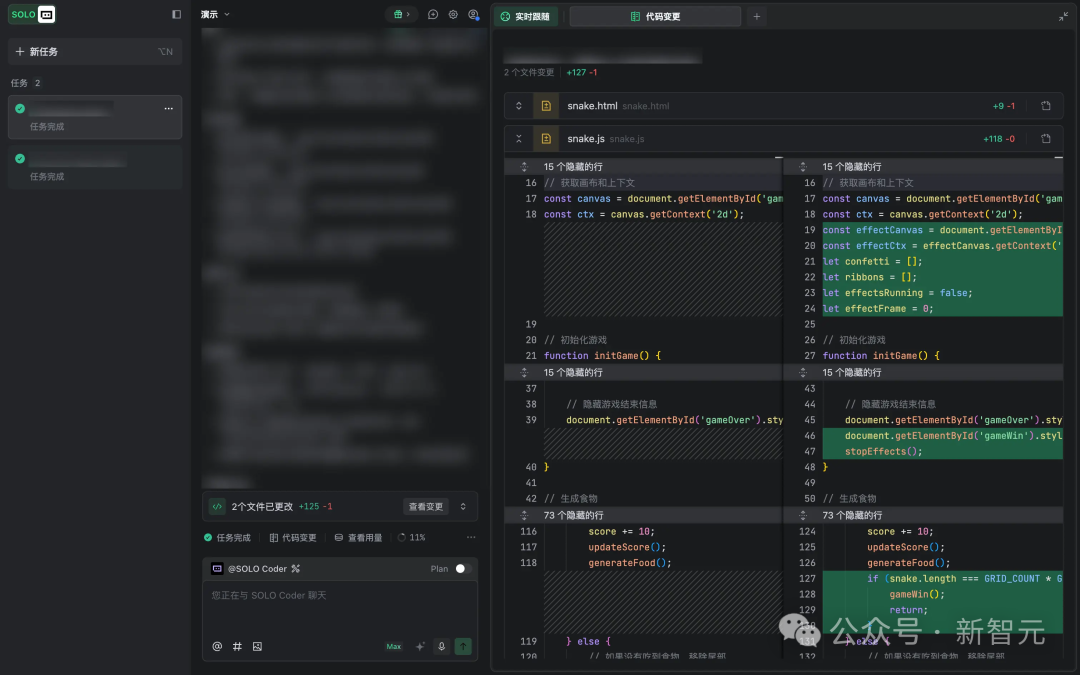1080x675 pixels.
Task: Open settings gear in chat header
Action: [453, 15]
